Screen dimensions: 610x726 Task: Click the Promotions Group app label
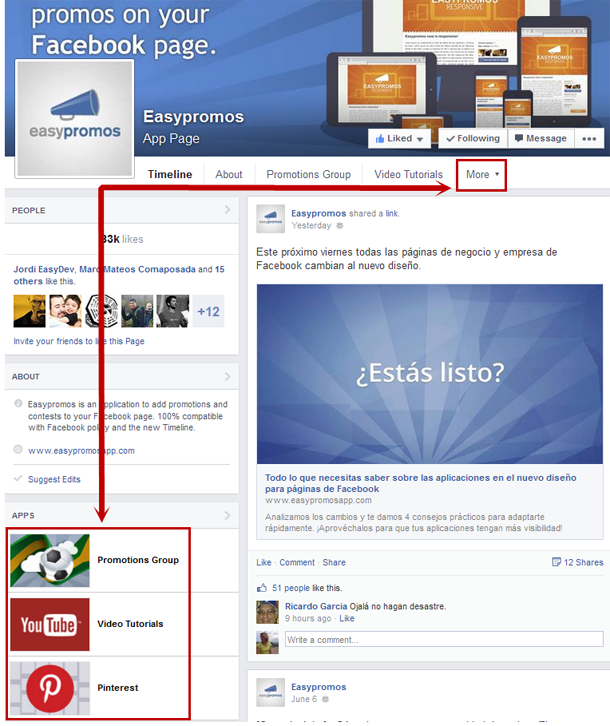(x=138, y=560)
